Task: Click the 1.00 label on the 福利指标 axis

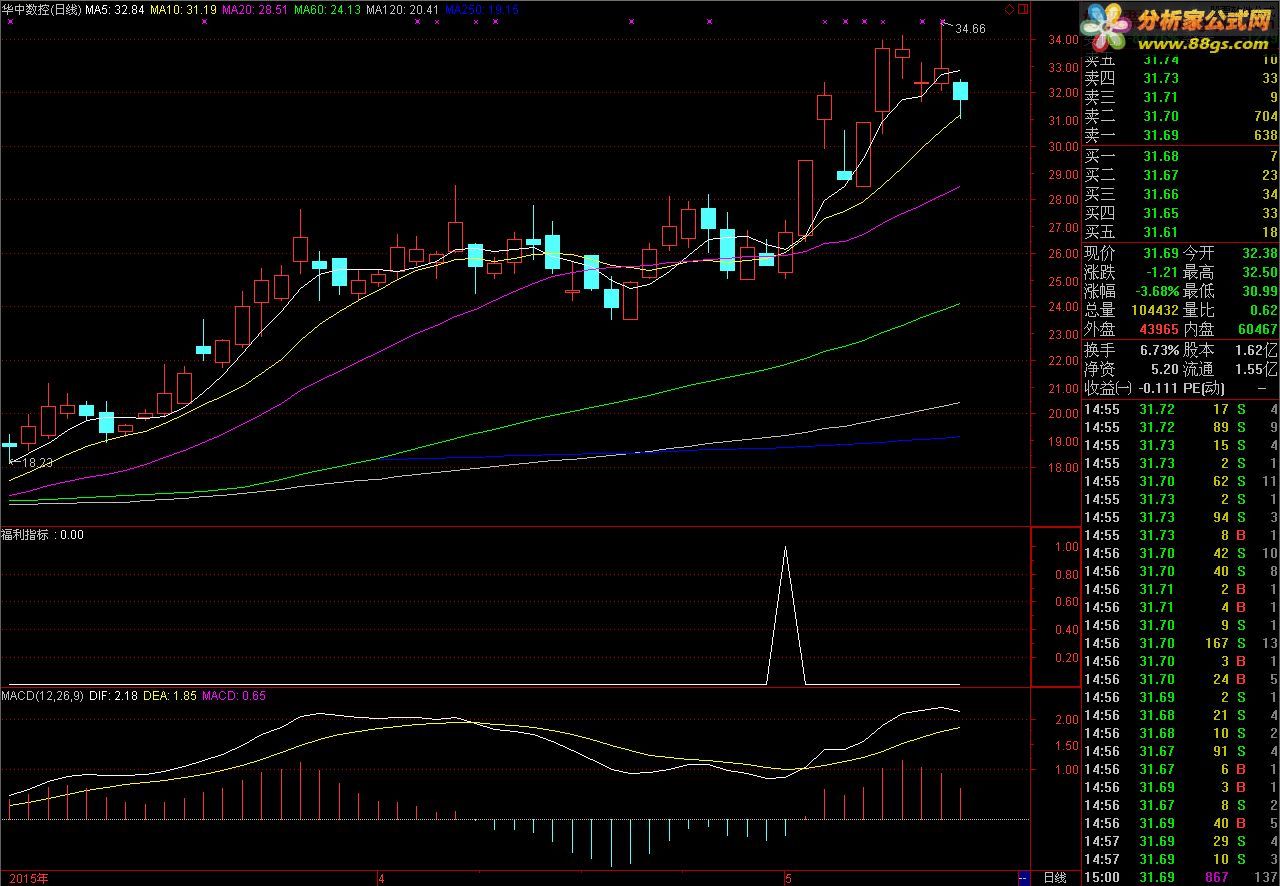Action: [x=1067, y=547]
